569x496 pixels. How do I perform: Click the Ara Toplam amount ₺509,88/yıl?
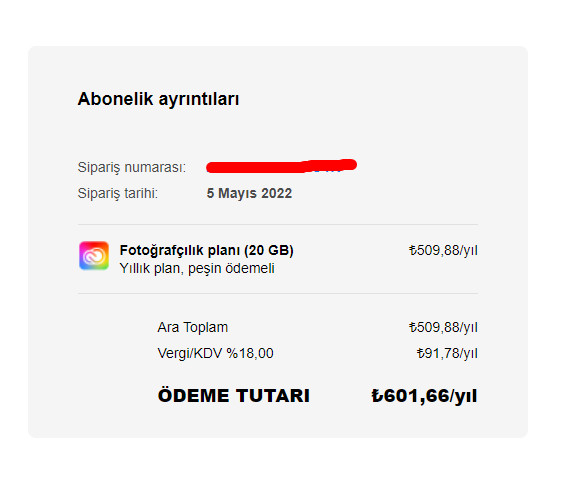[443, 327]
